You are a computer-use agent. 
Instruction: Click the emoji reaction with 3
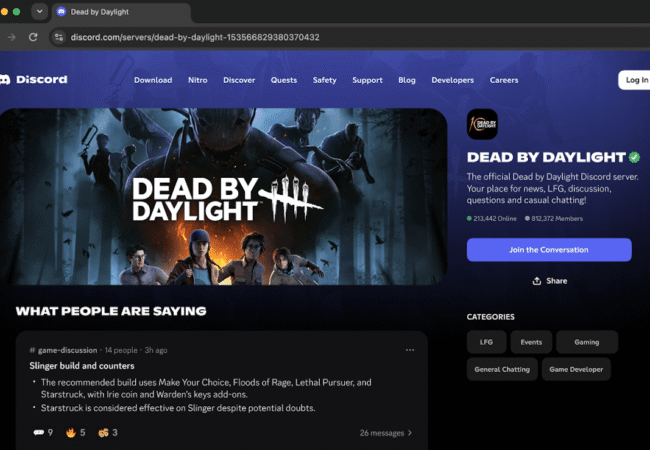[108, 433]
